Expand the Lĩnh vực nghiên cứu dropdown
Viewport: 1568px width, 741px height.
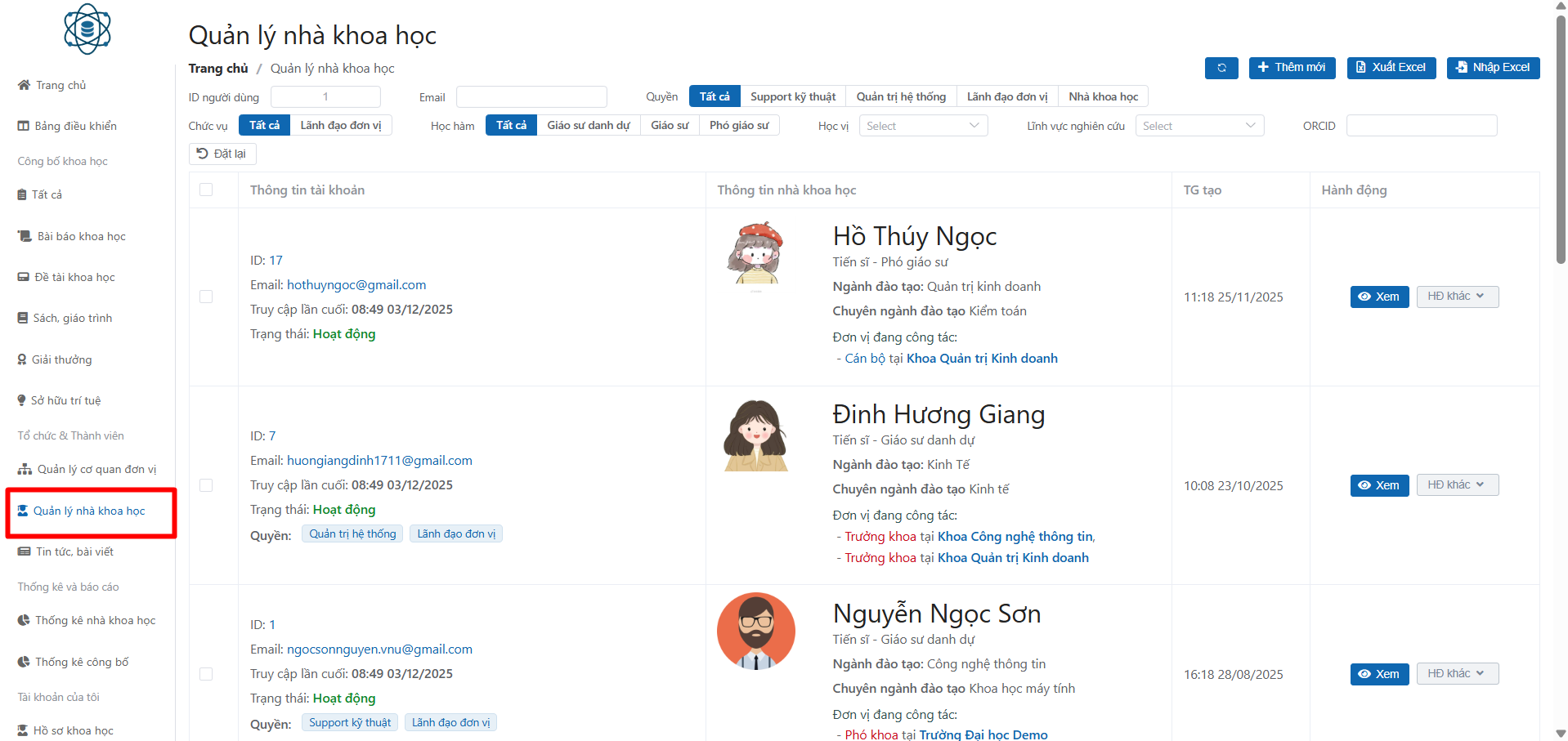pyautogui.click(x=1198, y=126)
